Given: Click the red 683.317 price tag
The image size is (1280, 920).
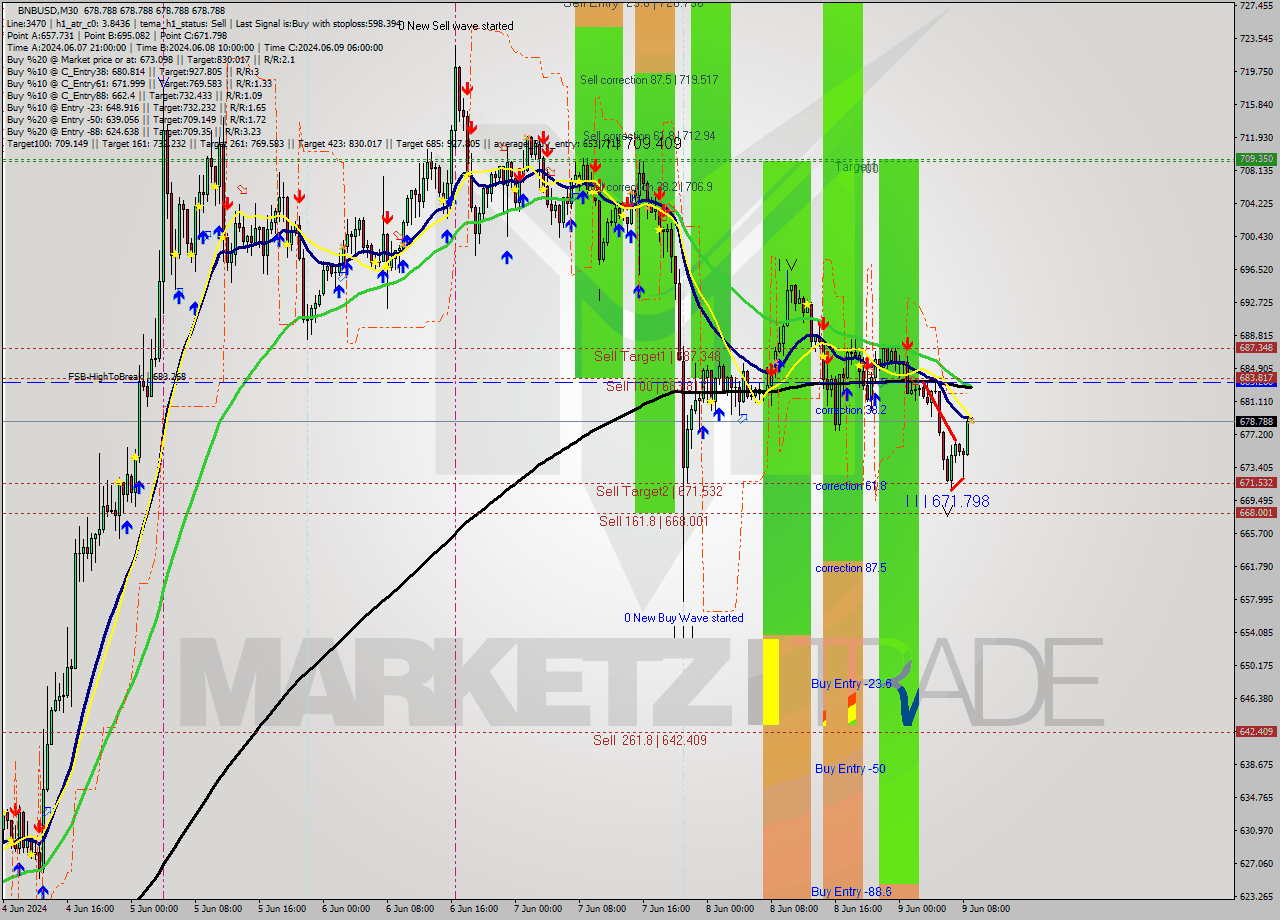Looking at the screenshot, I should click(x=1256, y=378).
